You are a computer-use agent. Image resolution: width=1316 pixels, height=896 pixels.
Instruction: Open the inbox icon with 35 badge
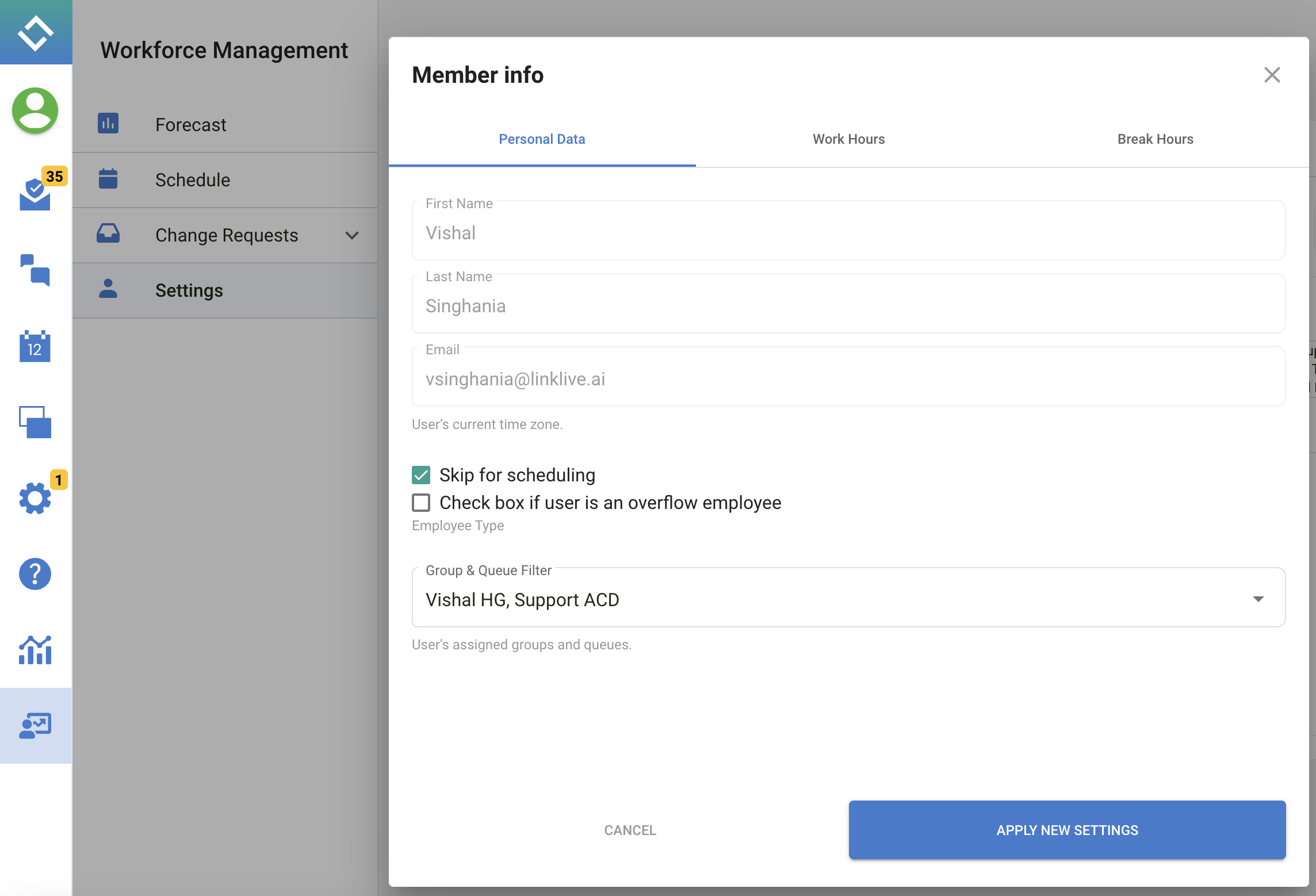[x=35, y=194]
